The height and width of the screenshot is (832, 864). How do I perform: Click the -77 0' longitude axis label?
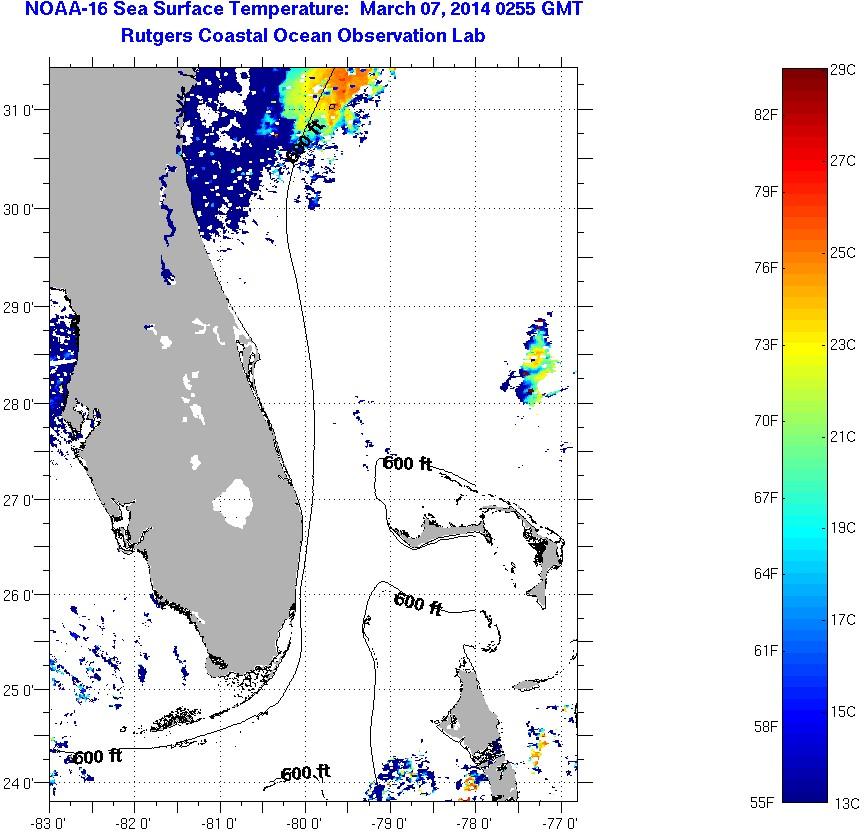pos(560,821)
